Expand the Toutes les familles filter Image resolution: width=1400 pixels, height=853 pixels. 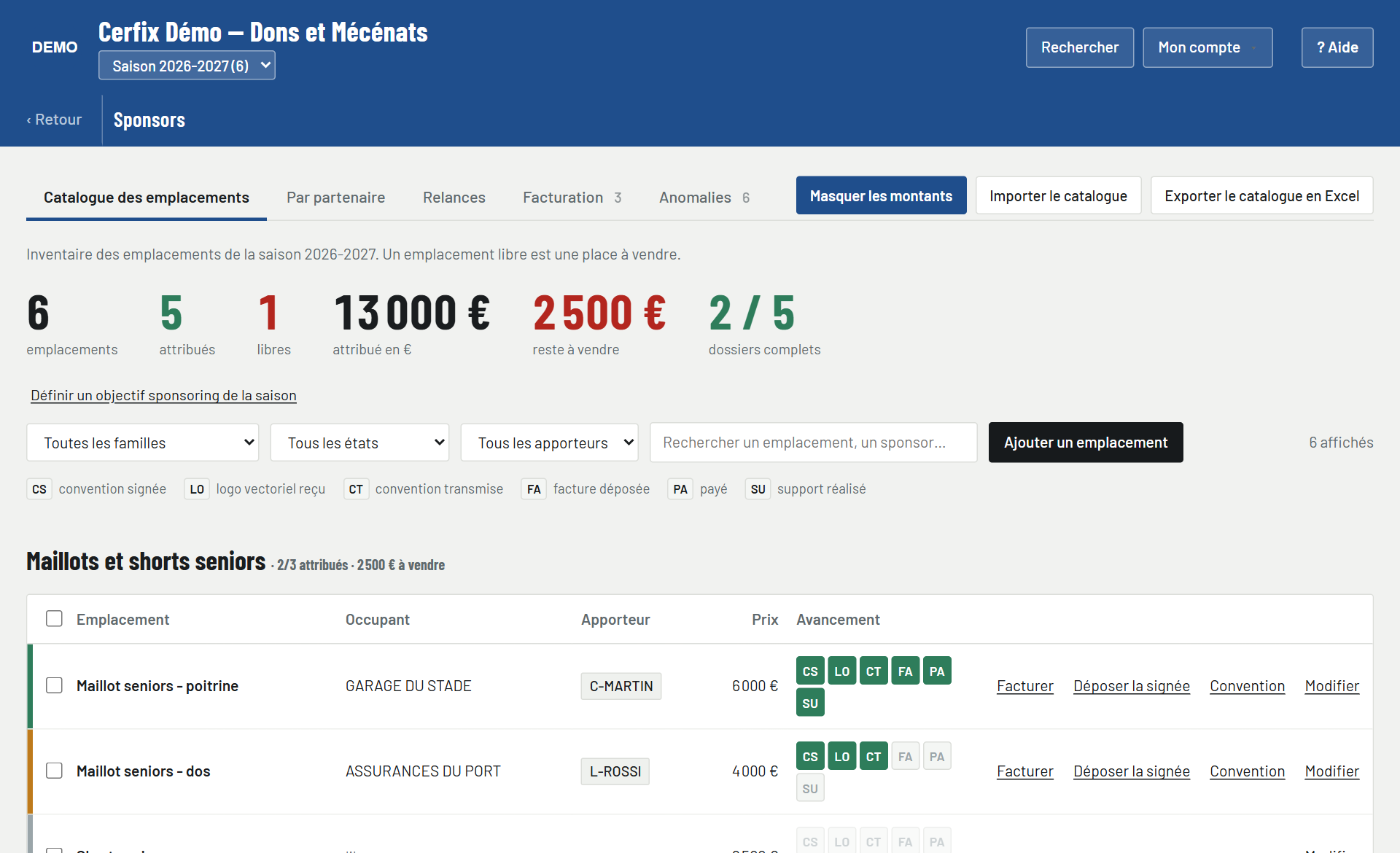[143, 443]
